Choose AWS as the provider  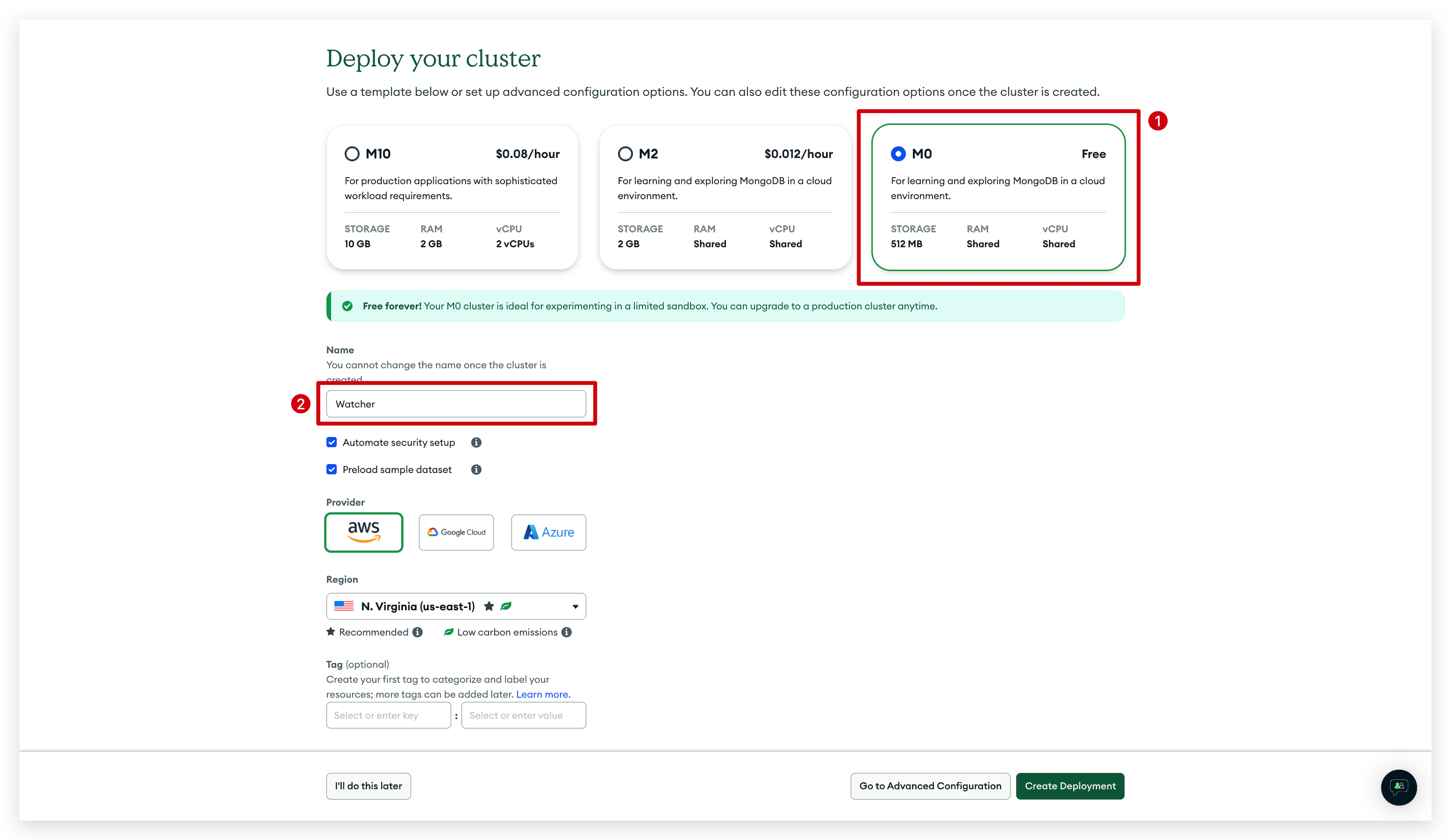click(x=364, y=532)
